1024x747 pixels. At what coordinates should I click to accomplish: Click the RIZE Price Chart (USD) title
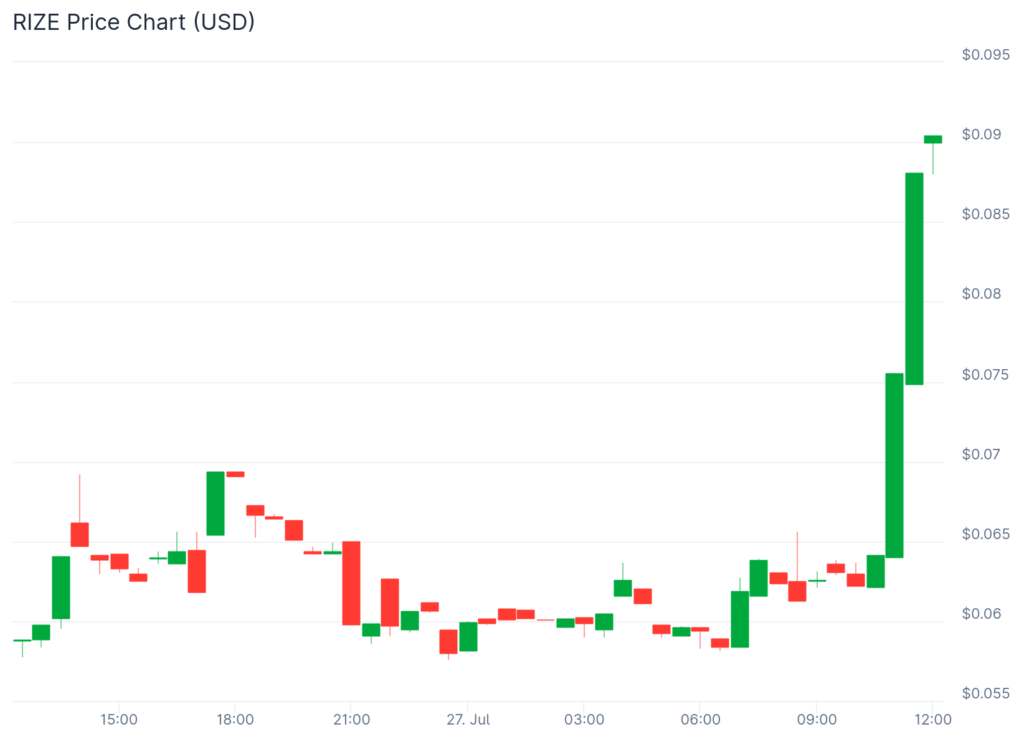[x=133, y=22]
